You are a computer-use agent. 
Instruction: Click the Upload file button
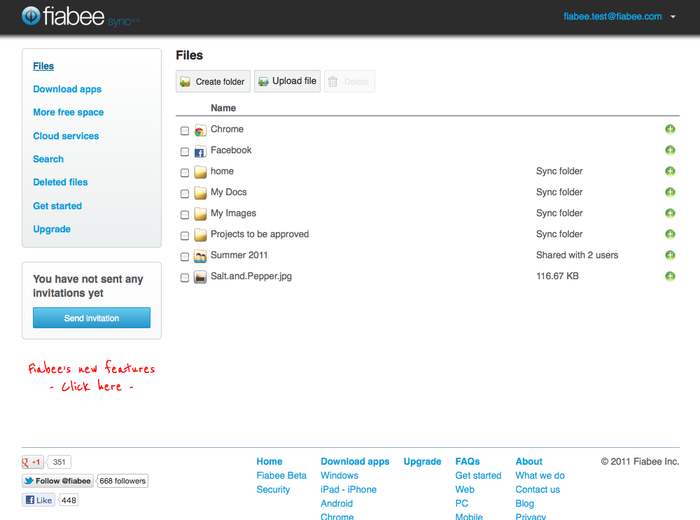click(287, 82)
